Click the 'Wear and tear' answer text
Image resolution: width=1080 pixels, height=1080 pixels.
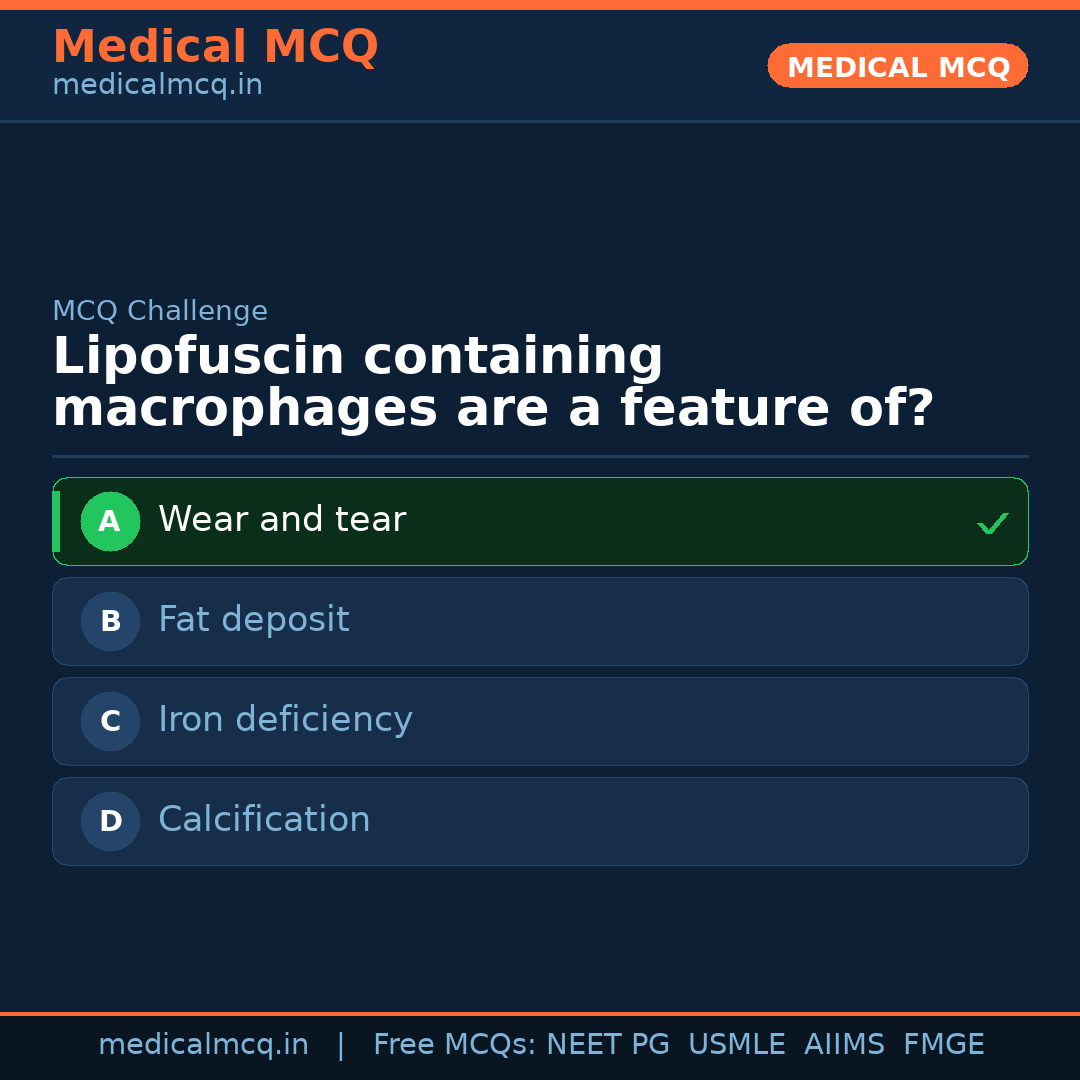click(x=282, y=520)
